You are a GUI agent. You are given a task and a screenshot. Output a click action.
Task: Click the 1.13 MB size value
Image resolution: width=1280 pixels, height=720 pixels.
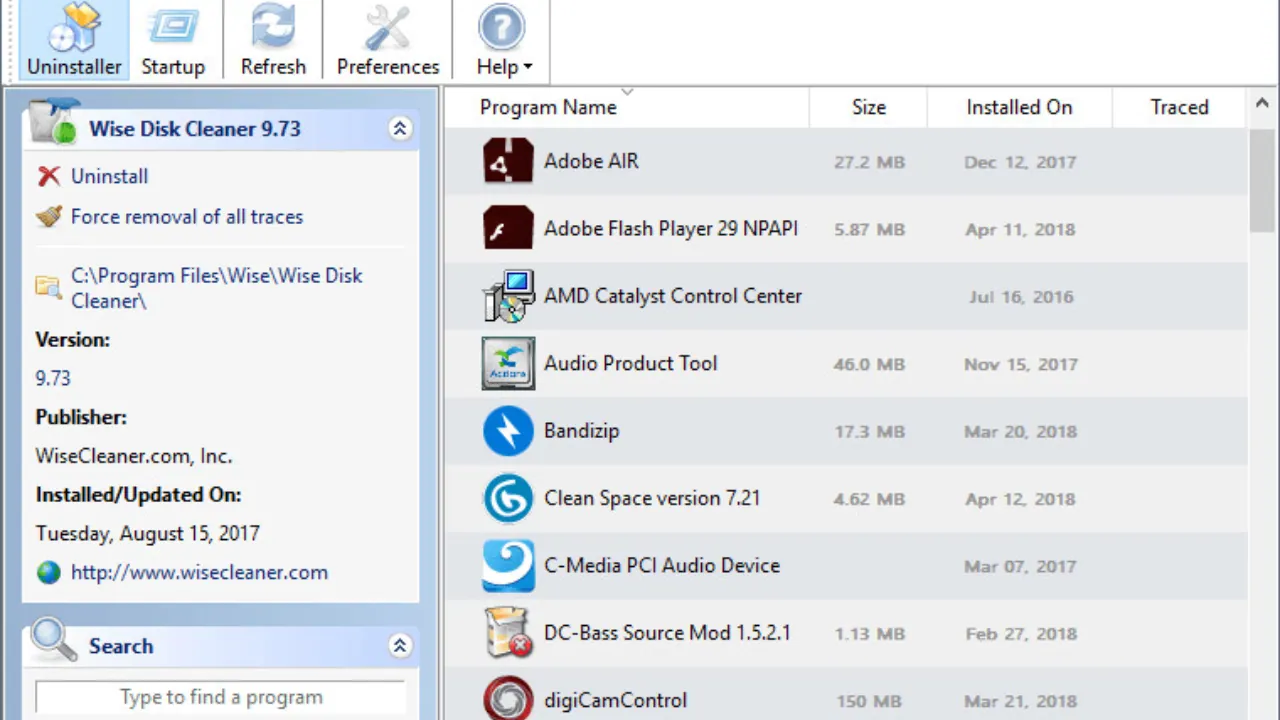[x=869, y=634]
